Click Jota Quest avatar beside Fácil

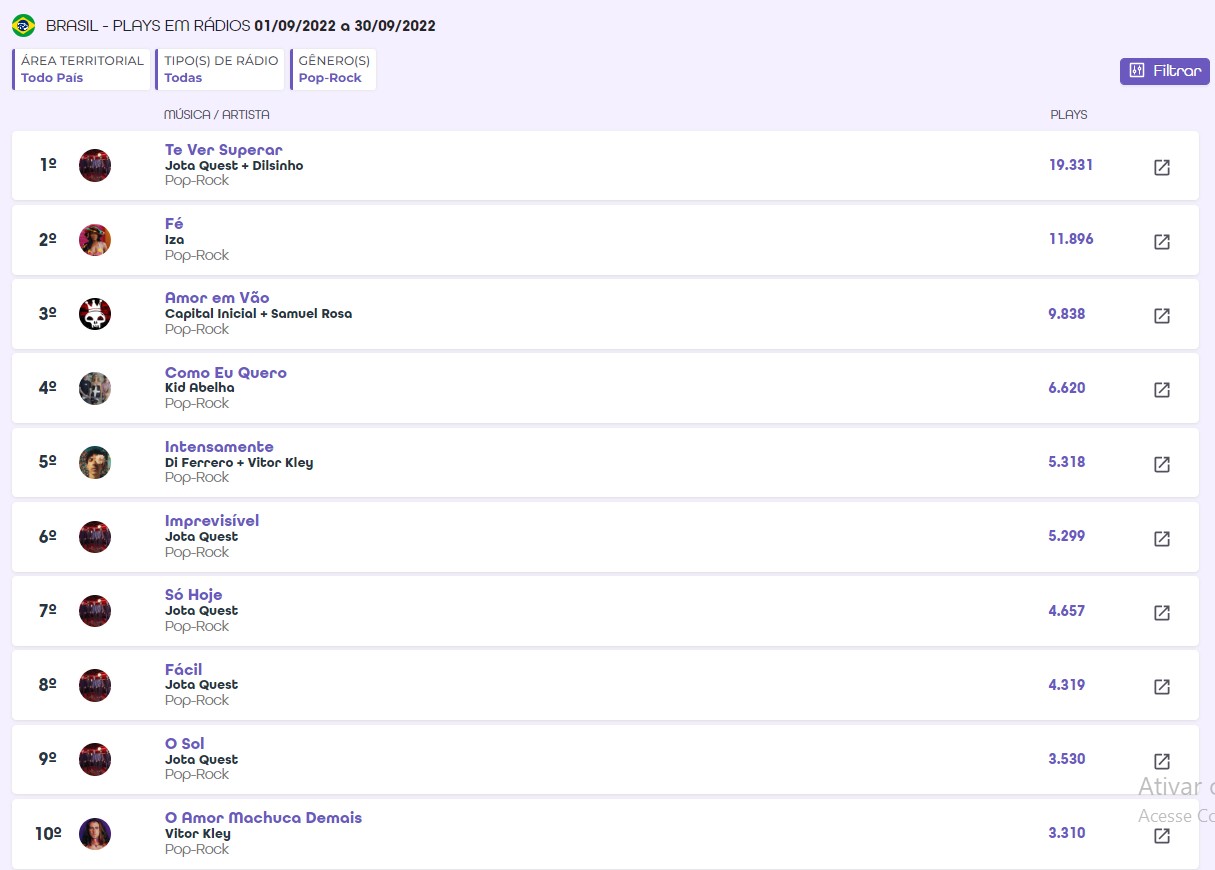point(95,685)
